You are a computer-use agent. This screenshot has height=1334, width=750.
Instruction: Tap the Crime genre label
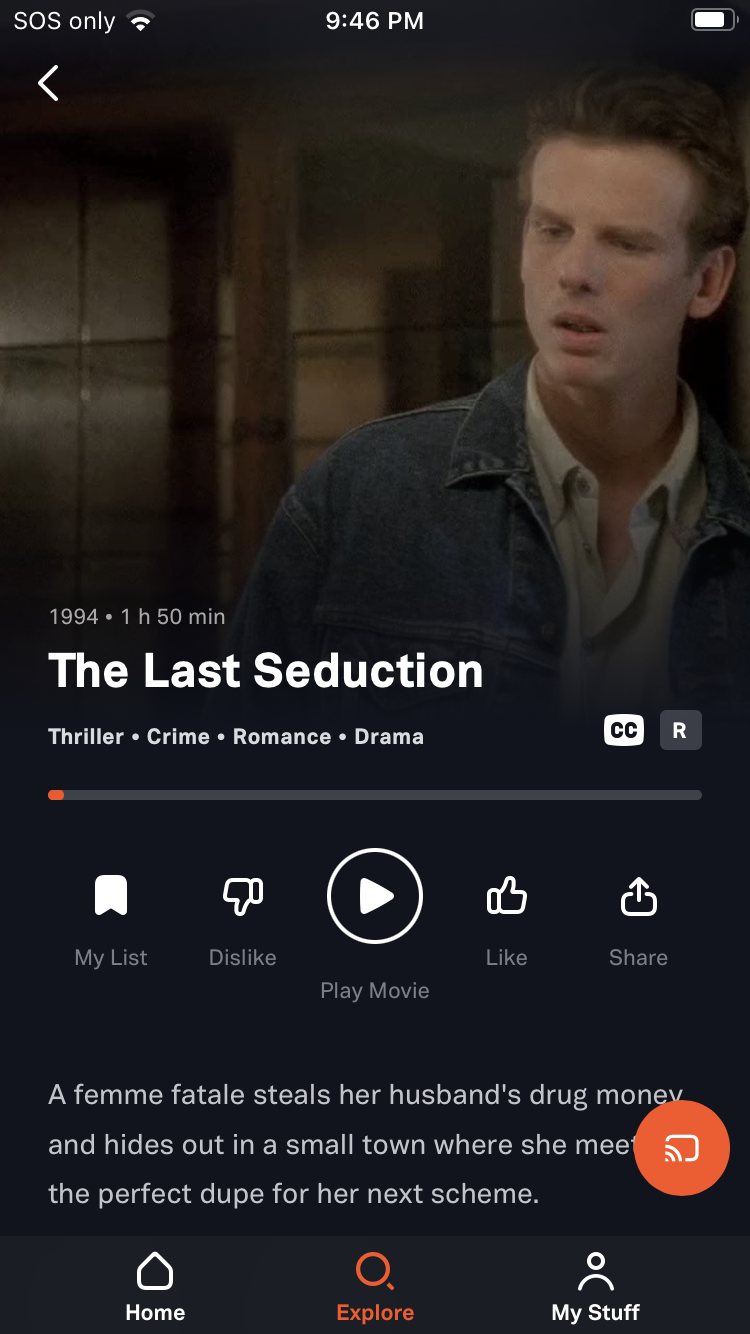point(178,737)
